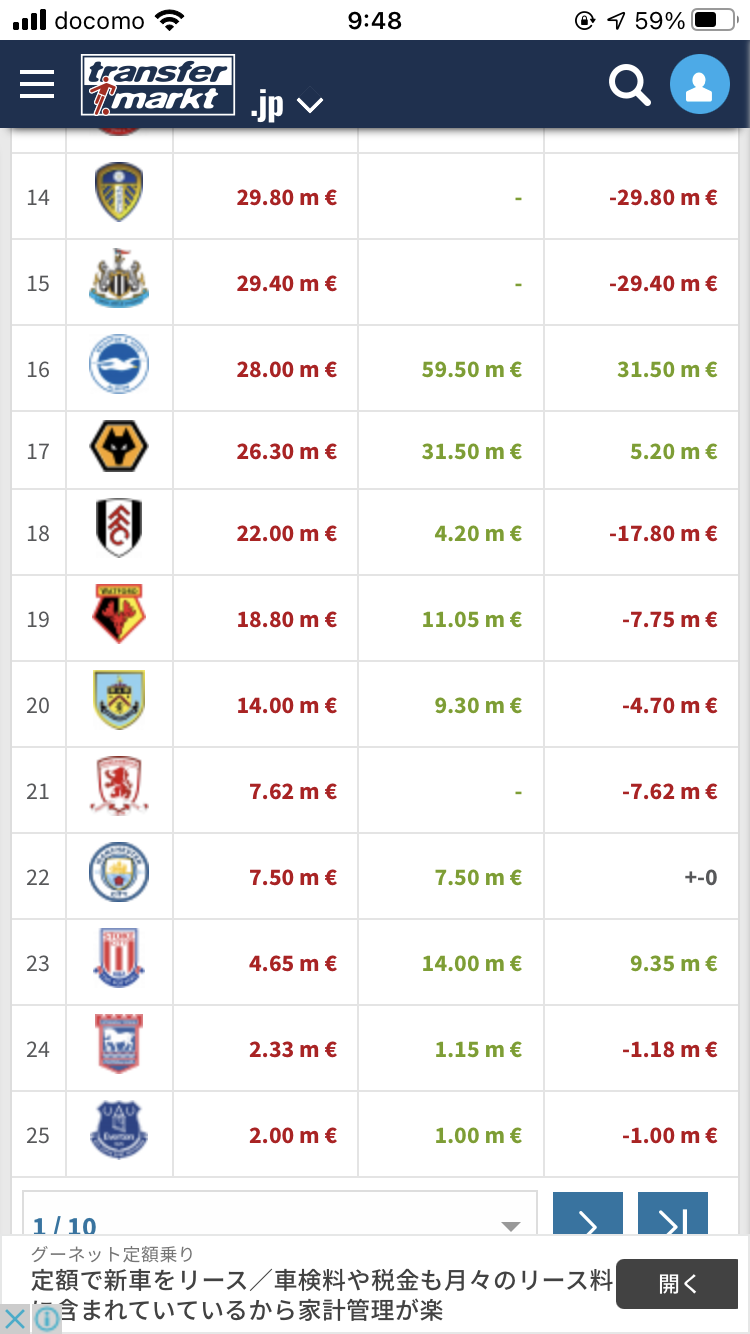Screen dimensions: 750x1334
Task: Select the Burnley club crest
Action: pyautogui.click(x=119, y=704)
